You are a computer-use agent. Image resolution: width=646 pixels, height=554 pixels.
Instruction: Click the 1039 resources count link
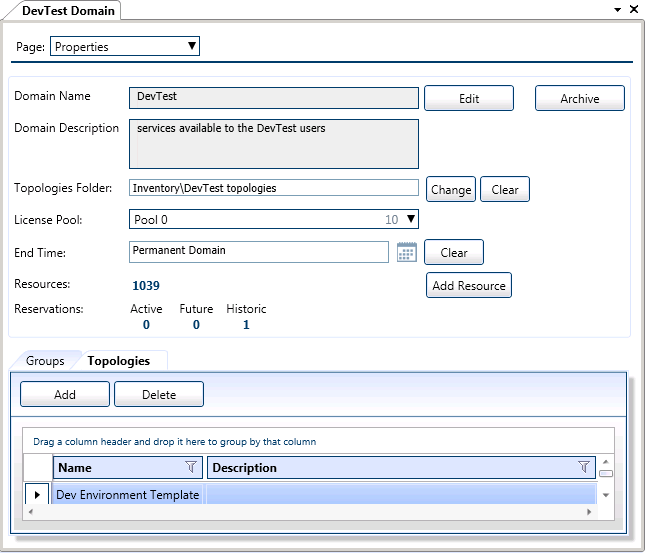(x=145, y=286)
